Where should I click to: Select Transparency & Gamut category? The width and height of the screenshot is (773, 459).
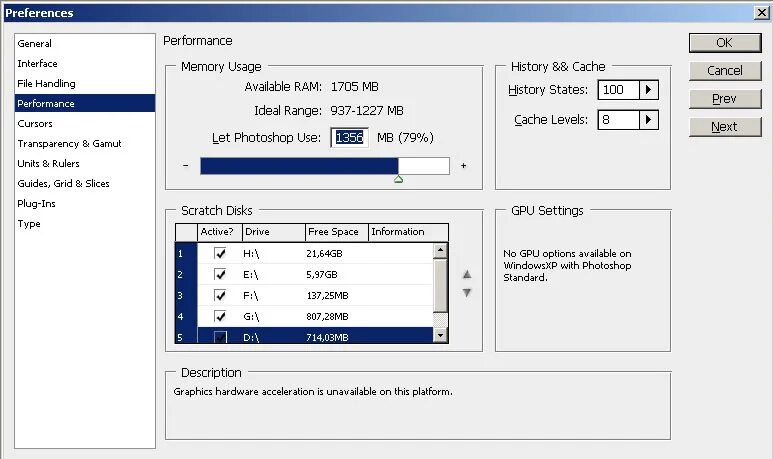point(84,143)
